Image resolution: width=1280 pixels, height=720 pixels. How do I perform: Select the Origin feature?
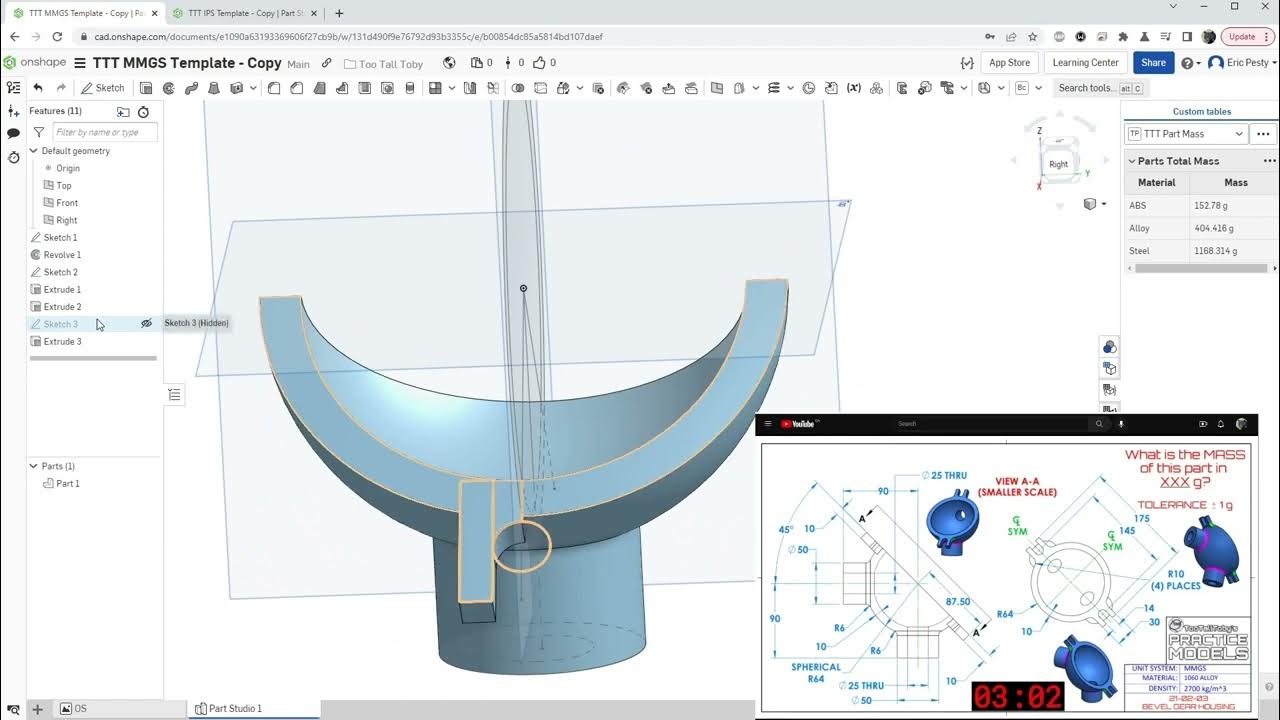(68, 168)
